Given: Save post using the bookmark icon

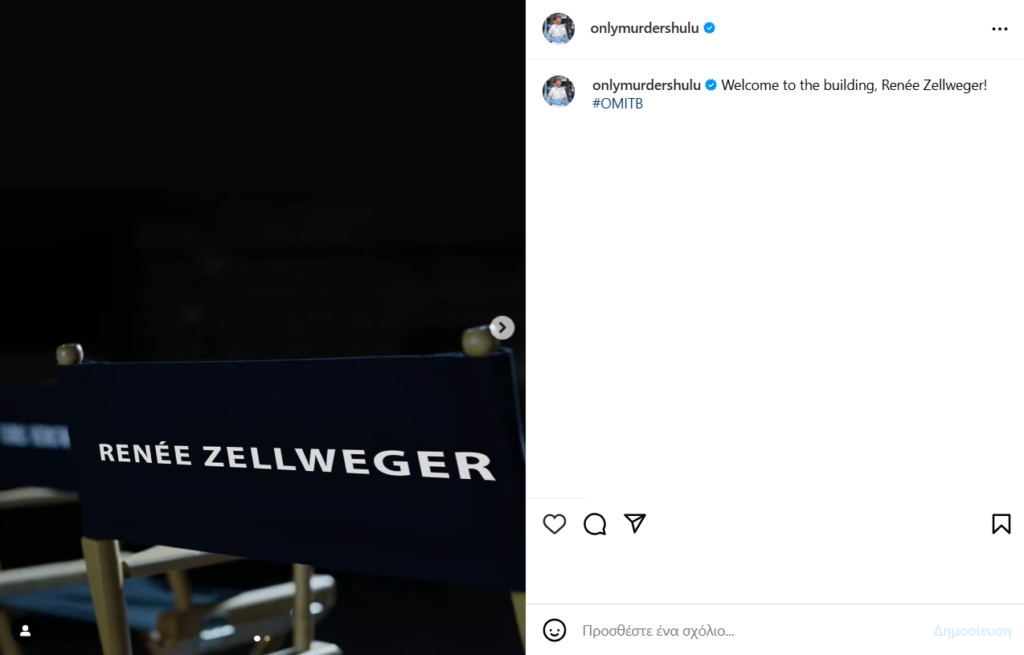Looking at the screenshot, I should pos(1001,524).
